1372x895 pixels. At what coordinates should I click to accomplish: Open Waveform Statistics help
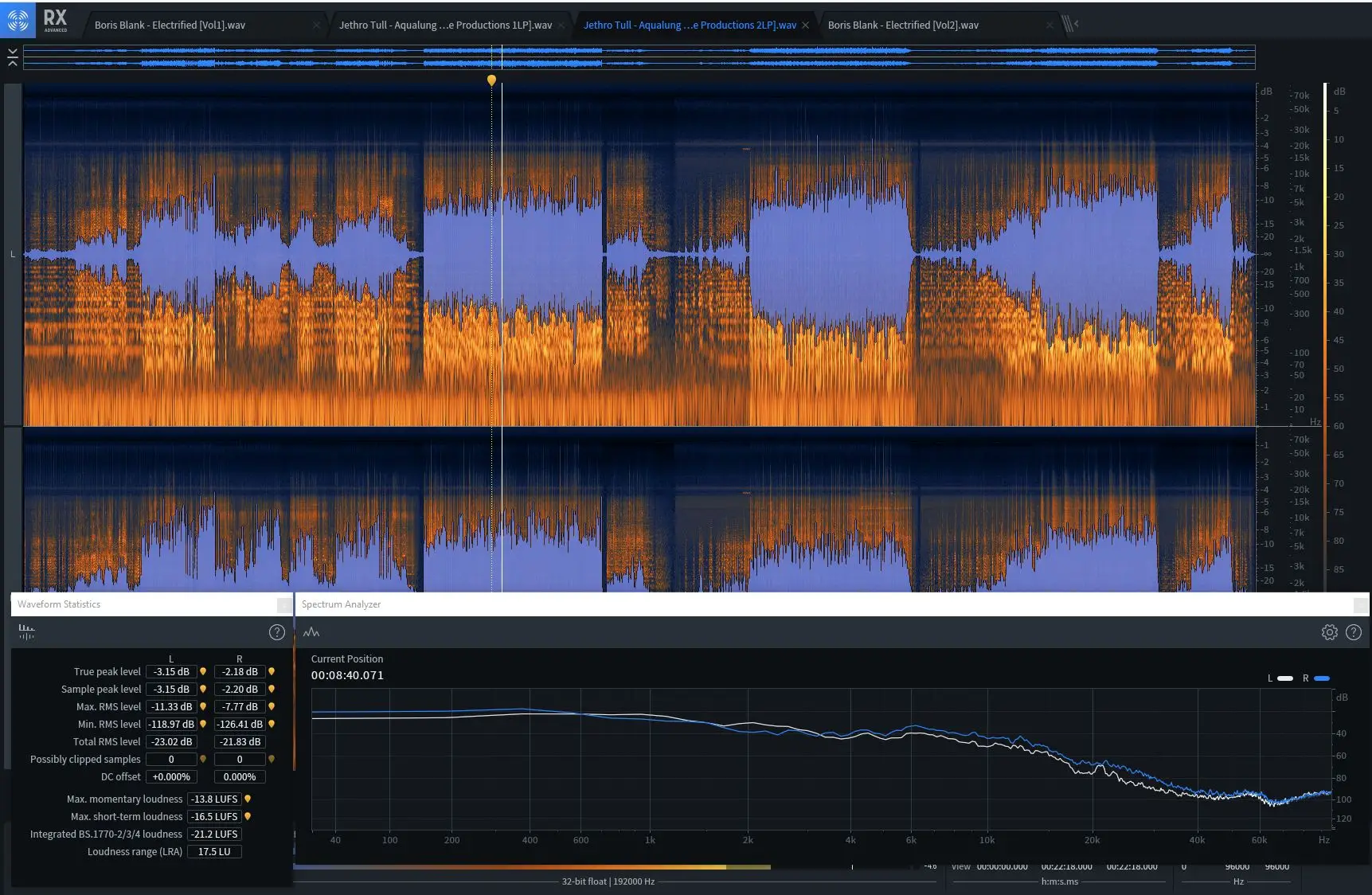coord(277,632)
